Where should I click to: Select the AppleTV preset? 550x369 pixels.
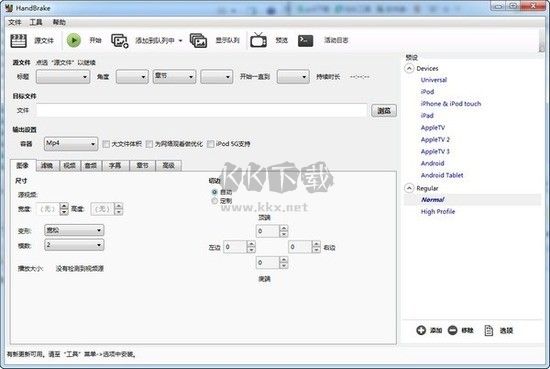pyautogui.click(x=432, y=128)
